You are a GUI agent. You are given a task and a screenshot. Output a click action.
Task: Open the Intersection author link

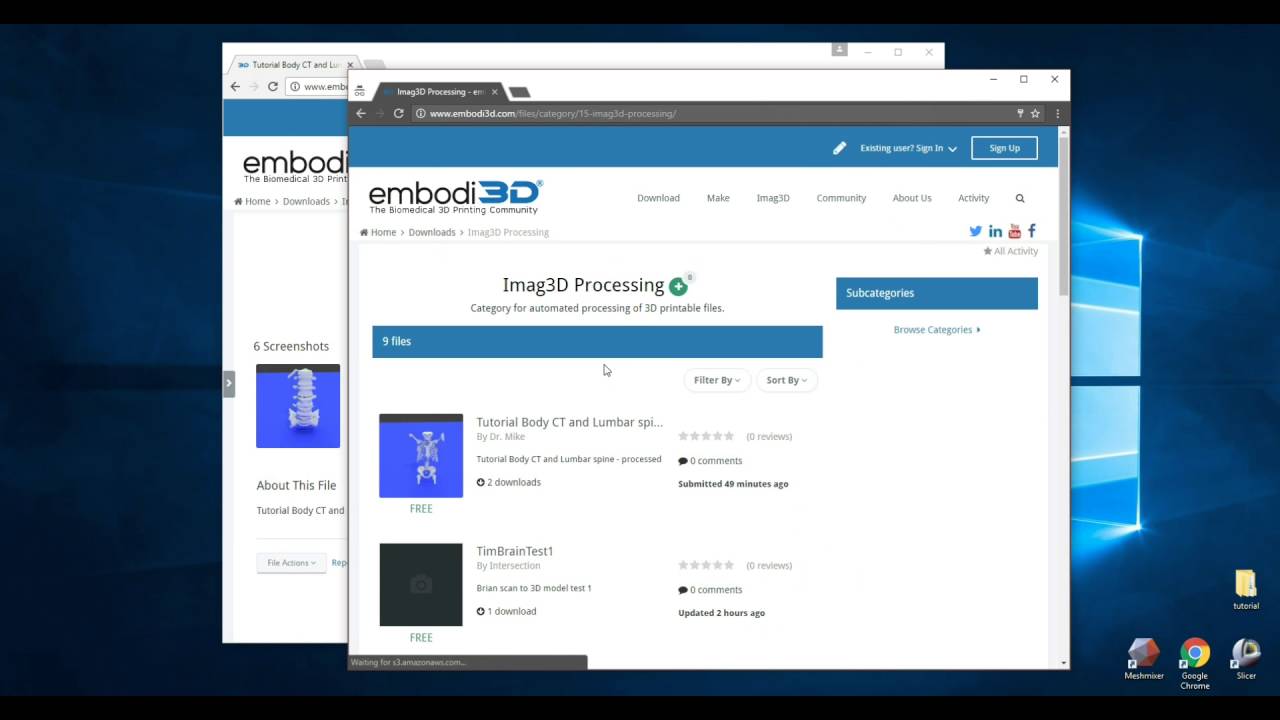tap(515, 566)
